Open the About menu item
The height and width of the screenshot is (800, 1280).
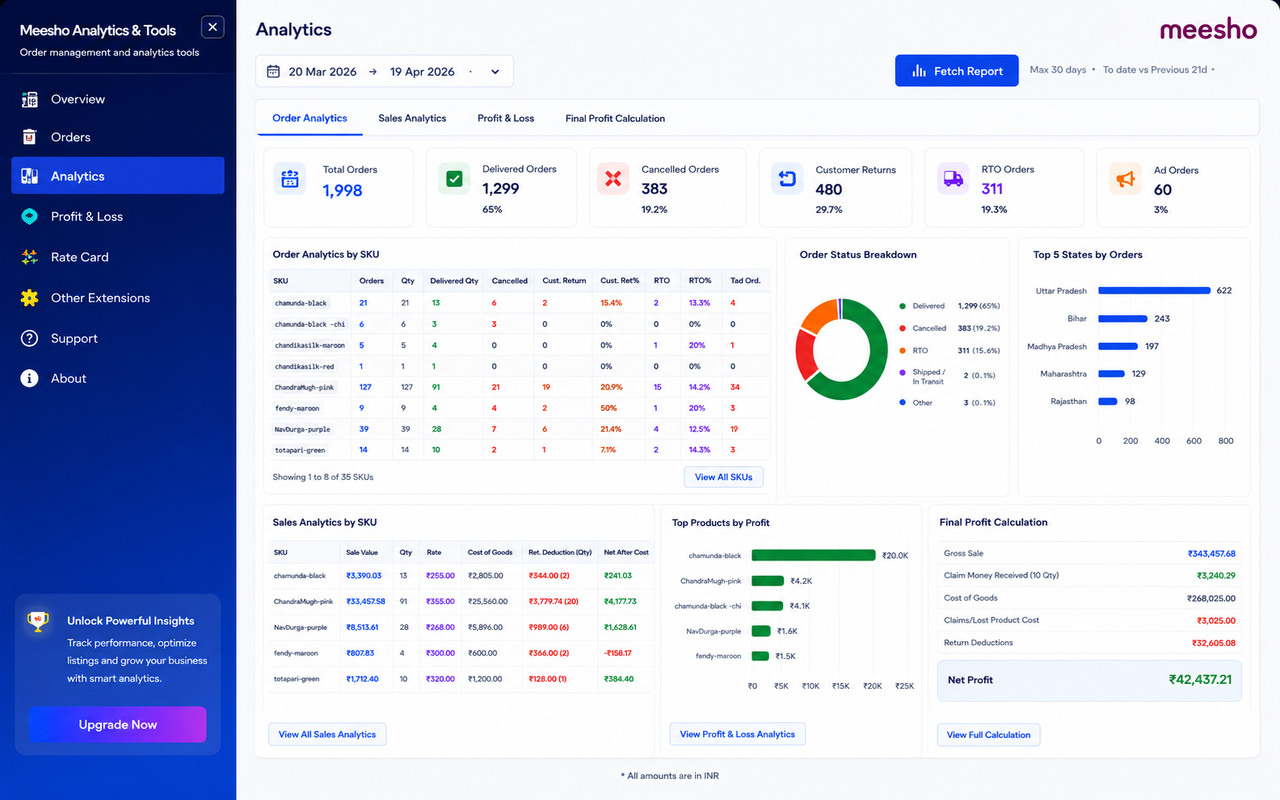[x=117, y=378]
